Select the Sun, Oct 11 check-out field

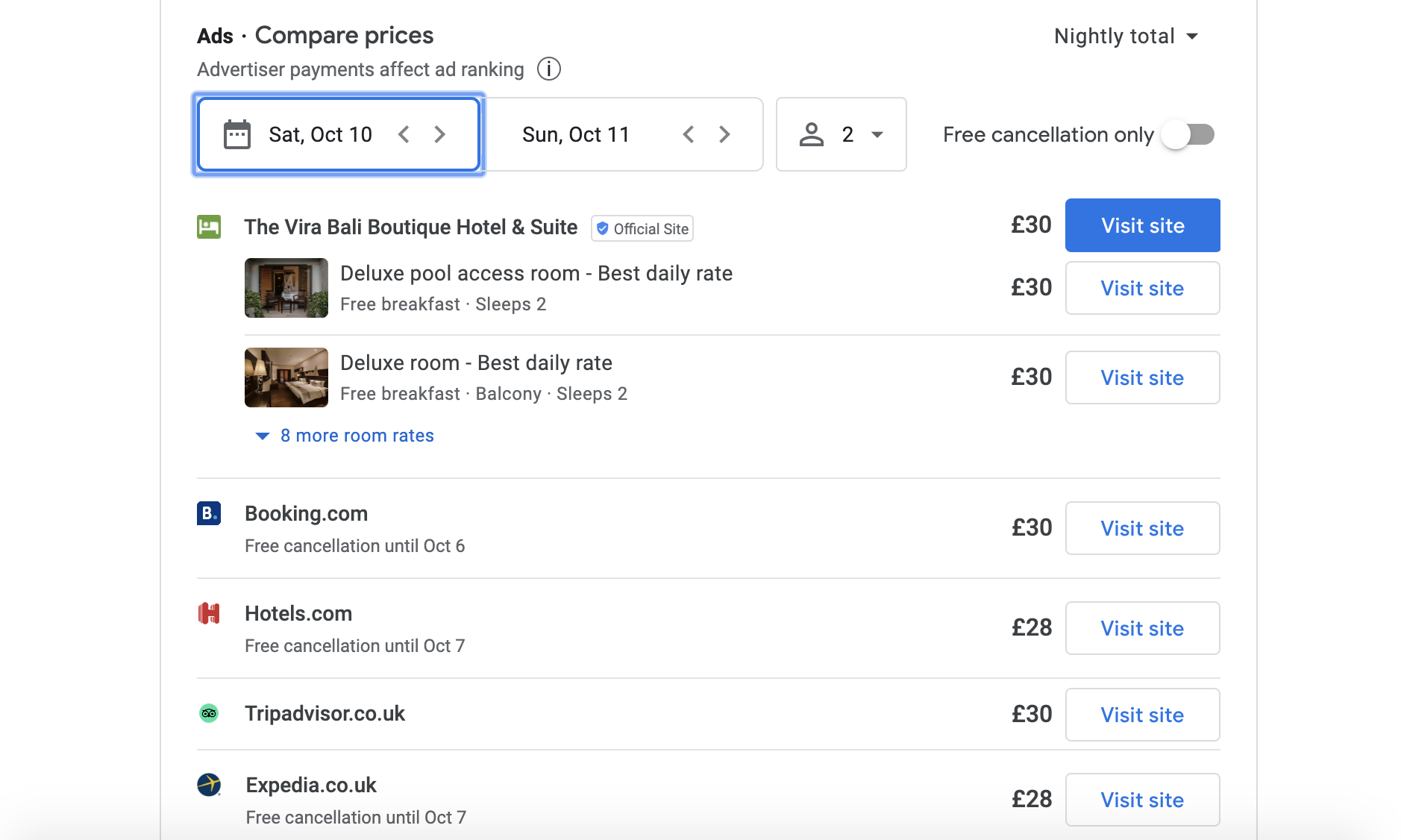coord(624,134)
